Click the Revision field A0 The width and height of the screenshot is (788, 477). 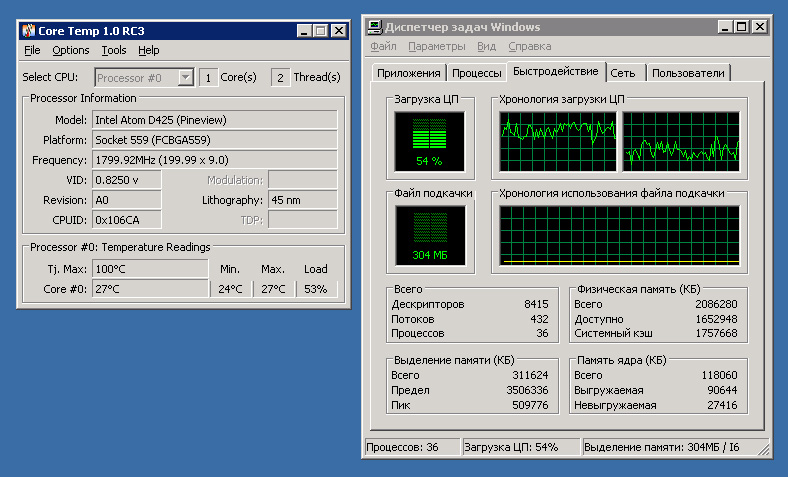click(127, 200)
